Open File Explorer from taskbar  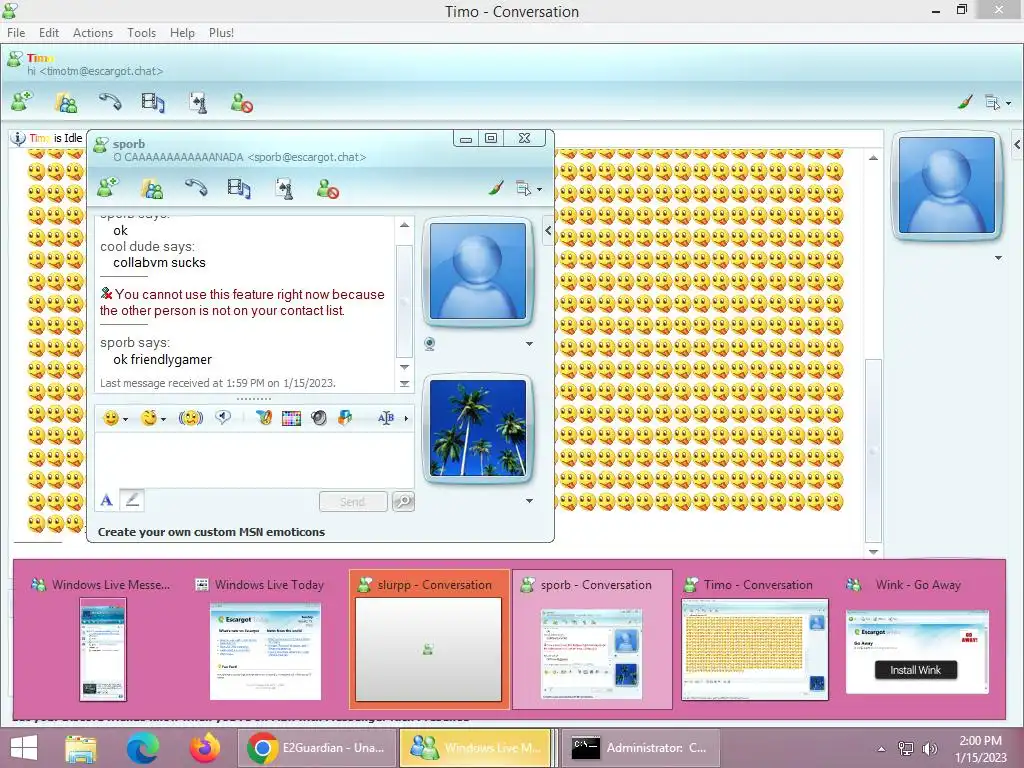tap(80, 748)
